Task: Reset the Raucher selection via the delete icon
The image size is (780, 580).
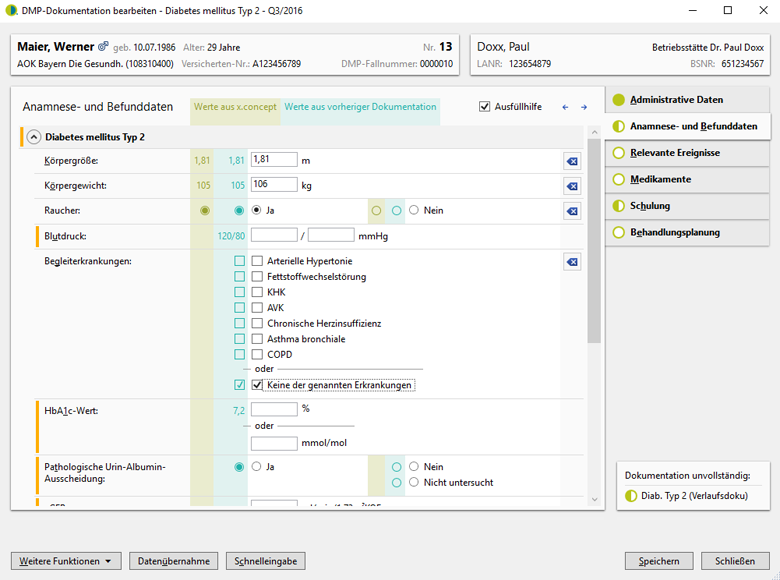Action: tap(572, 211)
